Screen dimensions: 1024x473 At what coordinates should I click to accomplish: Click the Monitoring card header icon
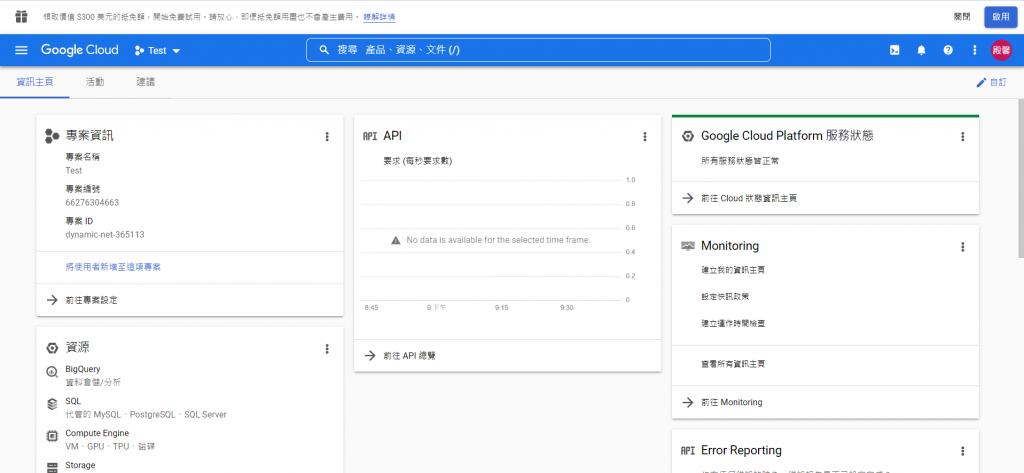(x=688, y=246)
